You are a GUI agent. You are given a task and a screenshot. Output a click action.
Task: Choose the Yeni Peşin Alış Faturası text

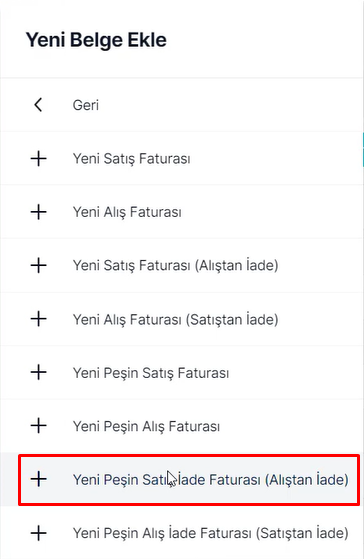pos(146,427)
